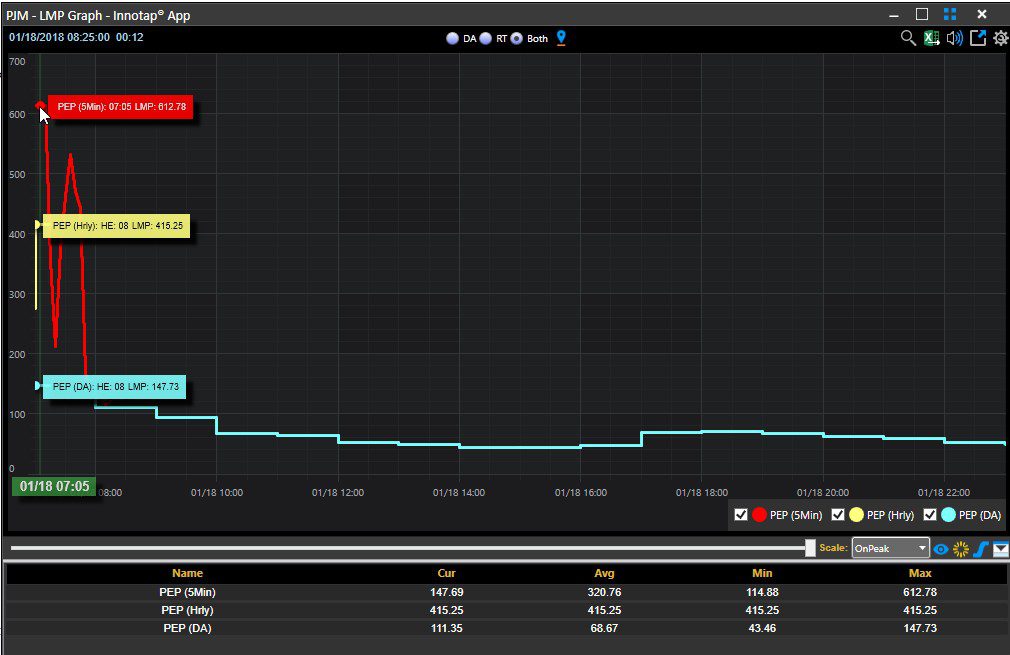Click the PEP (5Min) legend label text
The height and width of the screenshot is (655, 1010).
pos(796,515)
